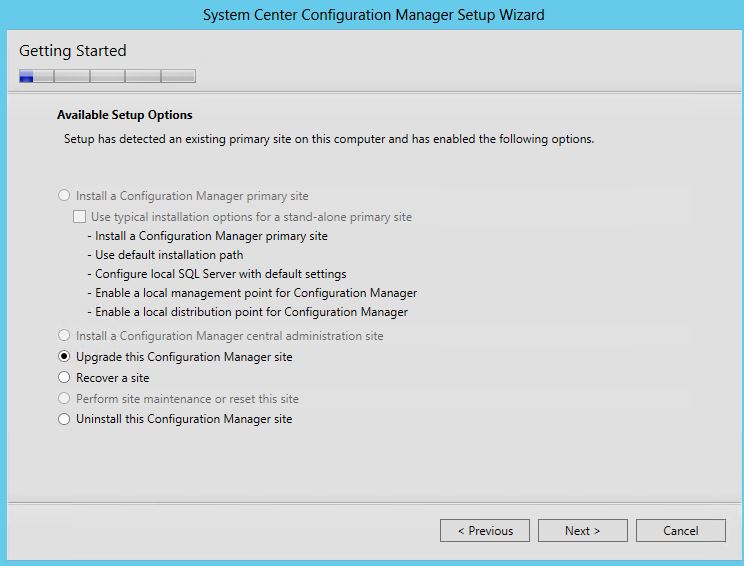Click the Available Setup Options heading
744x566 pixels.
124,115
